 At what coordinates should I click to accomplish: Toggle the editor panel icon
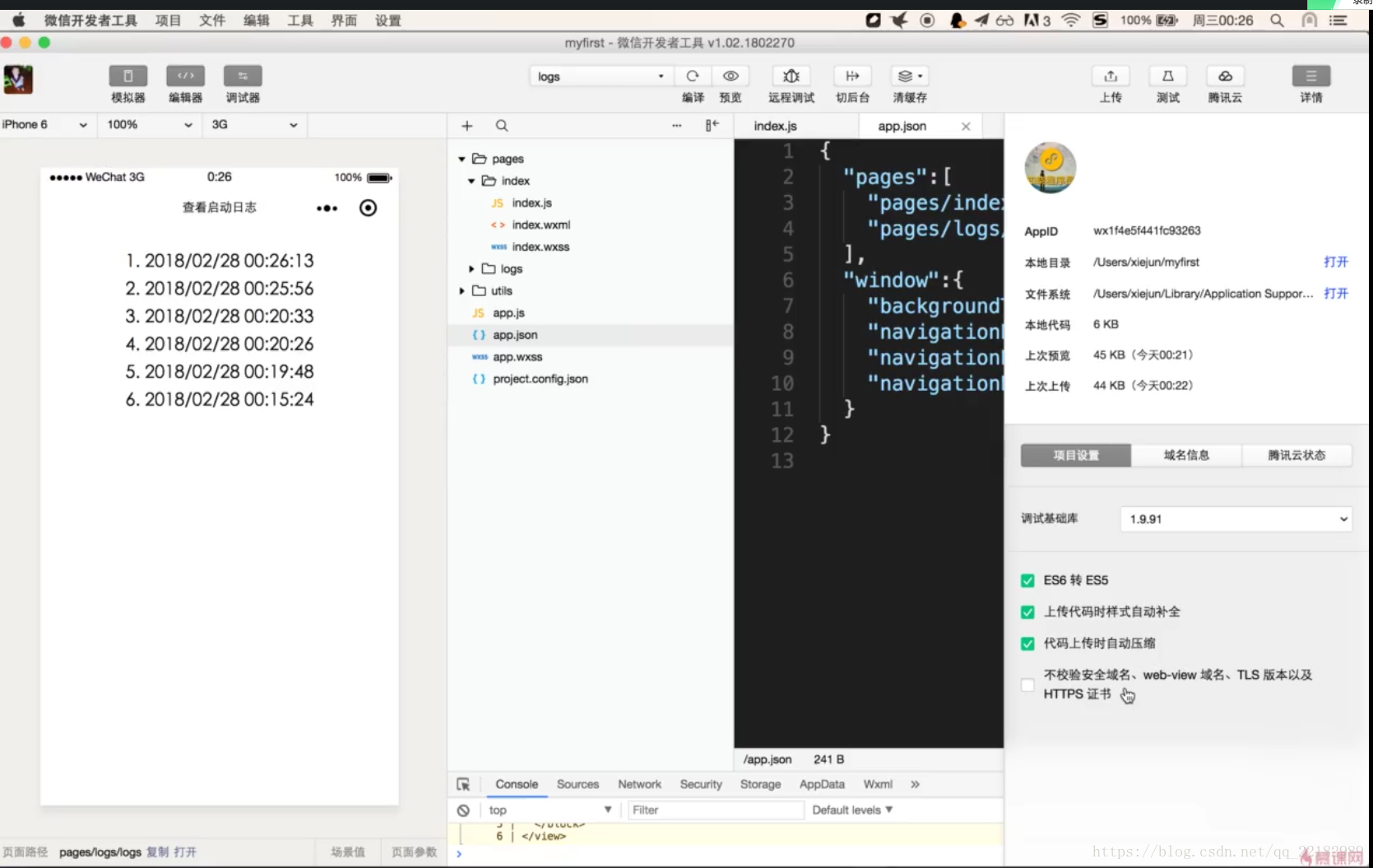pos(185,76)
